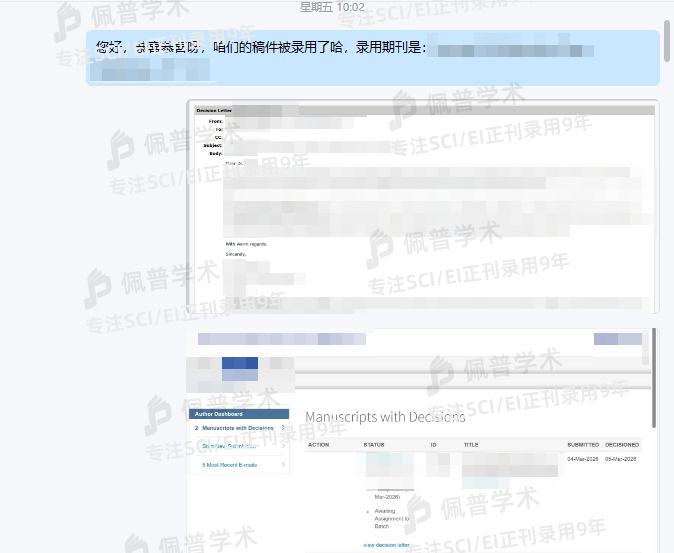Open 5 Most Recent E-mails item

[229, 464]
